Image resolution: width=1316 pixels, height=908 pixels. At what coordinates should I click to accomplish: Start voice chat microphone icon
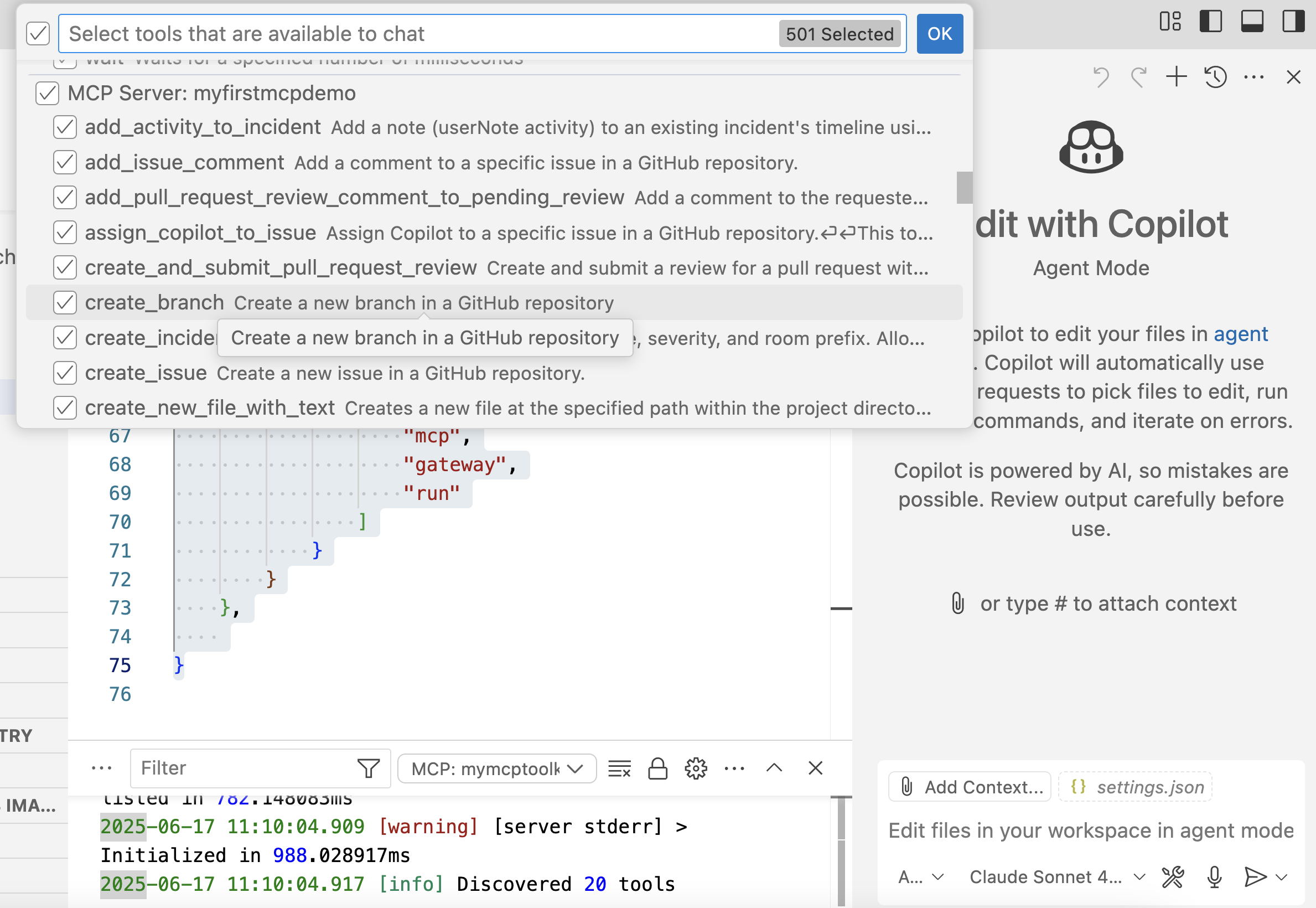[x=1214, y=876]
